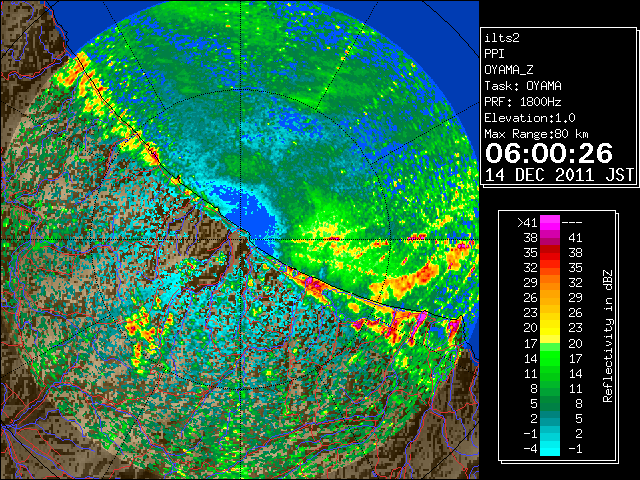The width and height of the screenshot is (640, 480).
Task: Pick the yellow band of the color scale
Action: [x=550, y=329]
